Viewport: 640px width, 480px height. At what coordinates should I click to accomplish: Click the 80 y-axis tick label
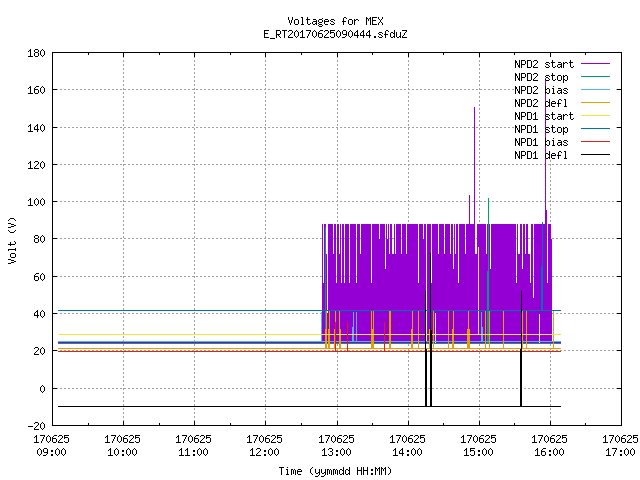[x=40, y=239]
